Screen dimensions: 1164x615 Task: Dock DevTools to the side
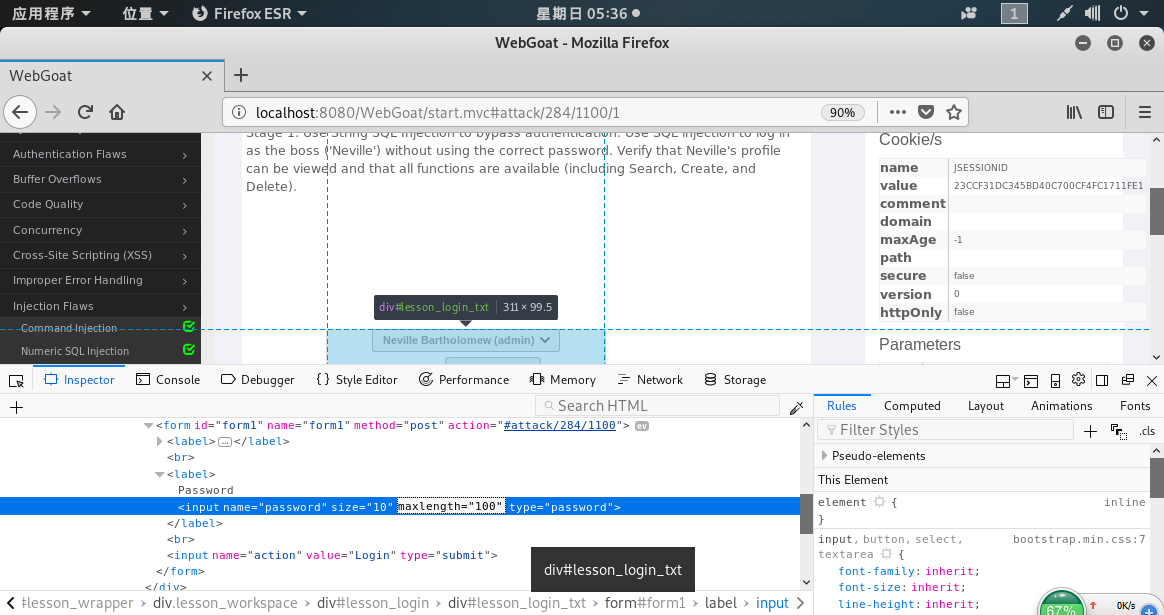(1102, 380)
